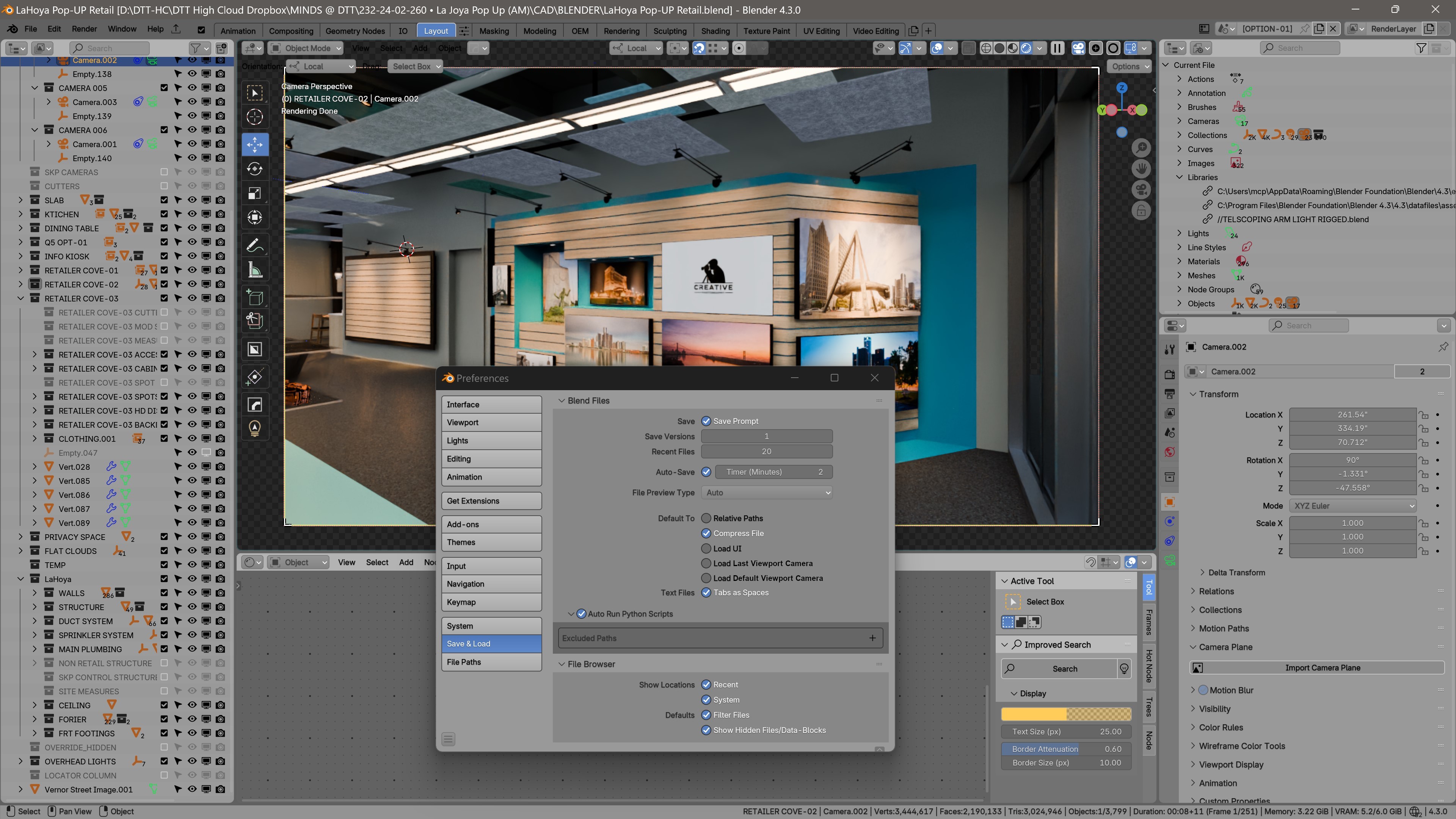Open the viewport Options button
Image resolution: width=1456 pixels, height=819 pixels.
(1130, 67)
